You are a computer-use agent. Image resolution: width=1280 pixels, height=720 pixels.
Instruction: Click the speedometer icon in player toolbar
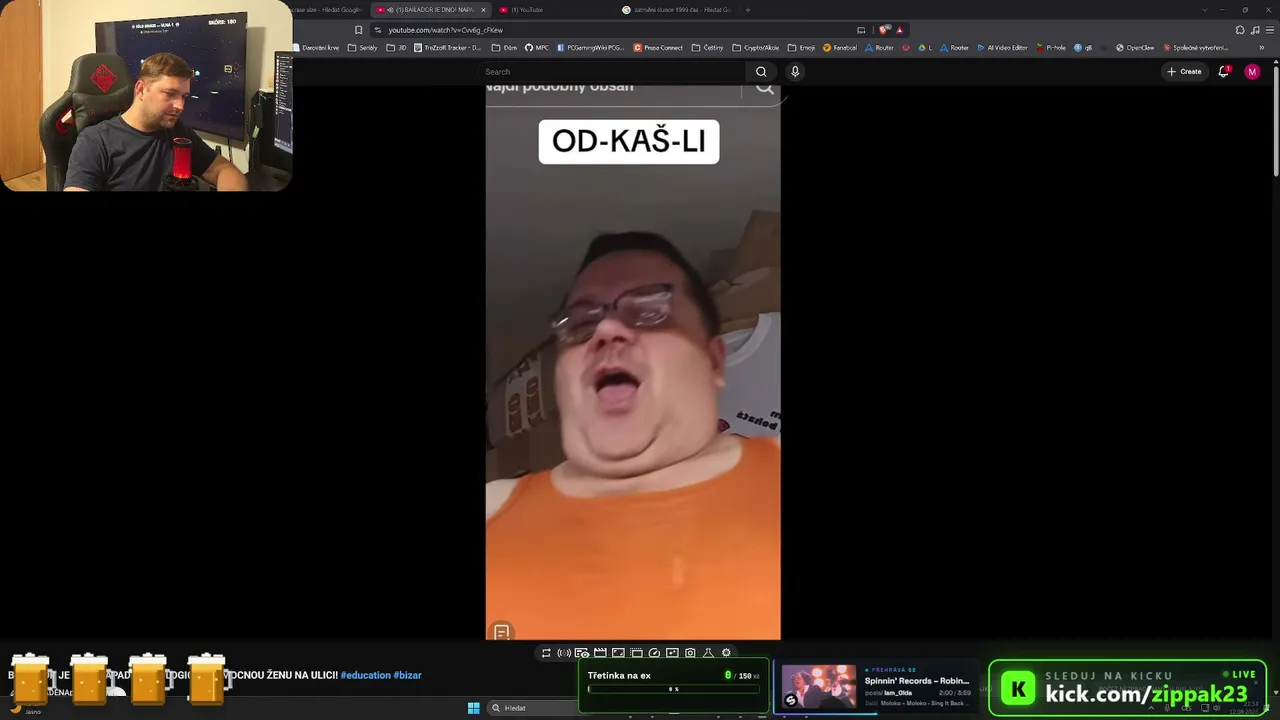pyautogui.click(x=654, y=653)
